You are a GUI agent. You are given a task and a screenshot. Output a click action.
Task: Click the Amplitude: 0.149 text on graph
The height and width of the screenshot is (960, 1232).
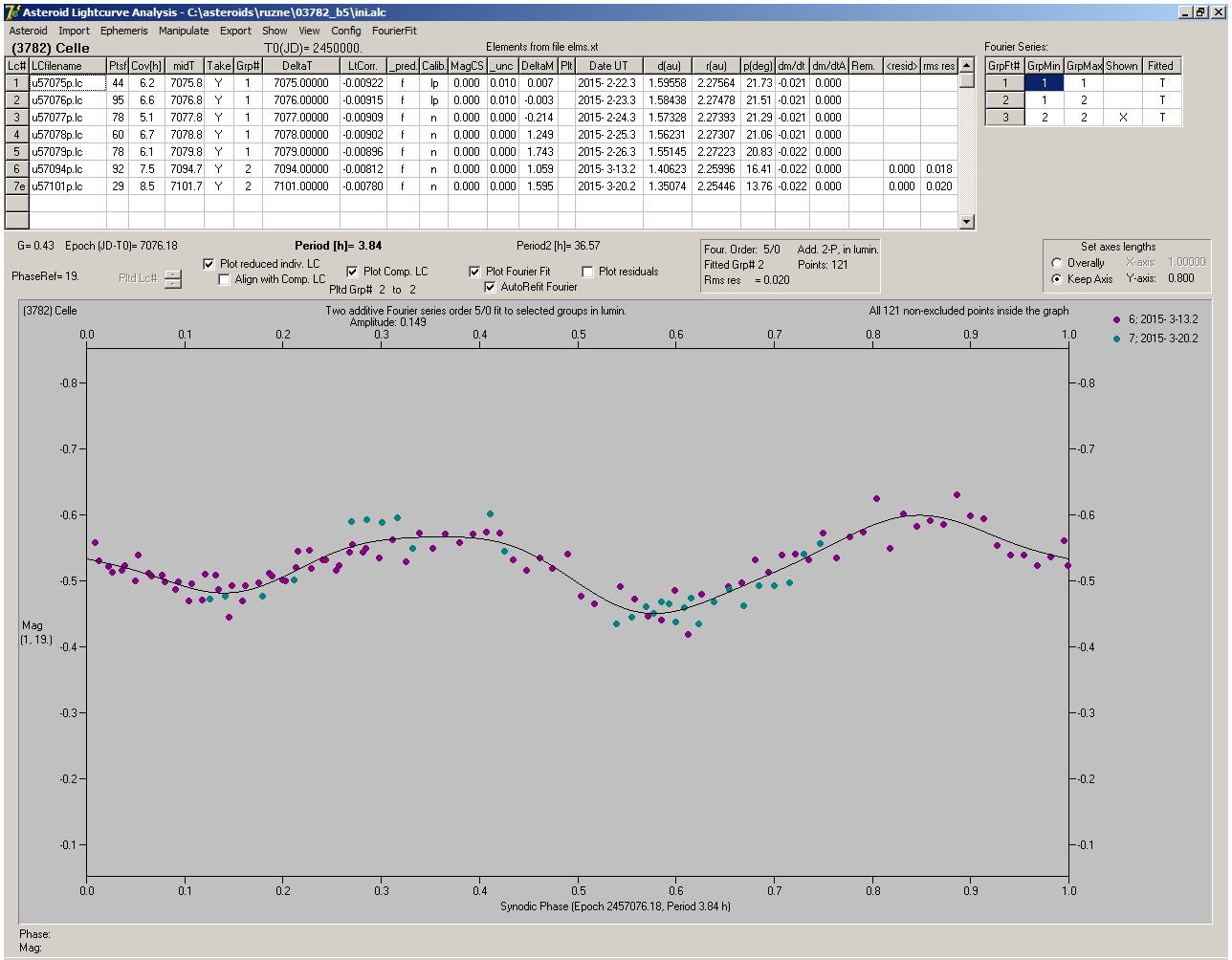click(x=388, y=322)
